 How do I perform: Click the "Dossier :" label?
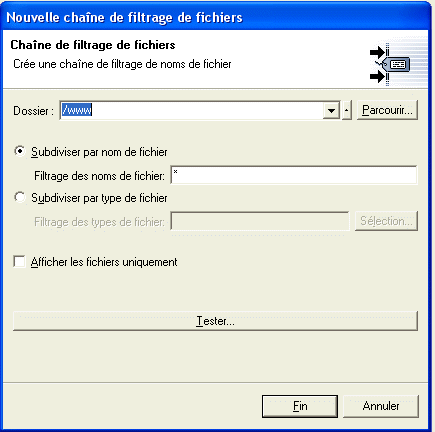tap(33, 111)
